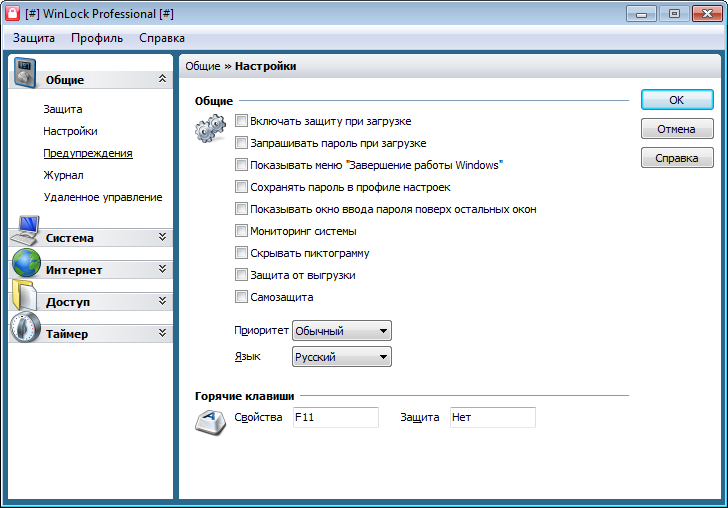Click the keyboard key icon under Горячие клавиши
The height and width of the screenshot is (508, 728).
point(210,422)
